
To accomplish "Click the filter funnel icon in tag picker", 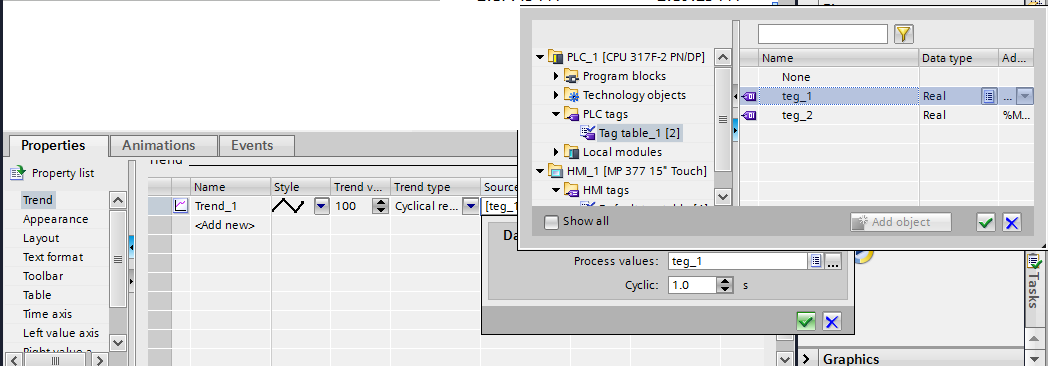I will click(904, 34).
